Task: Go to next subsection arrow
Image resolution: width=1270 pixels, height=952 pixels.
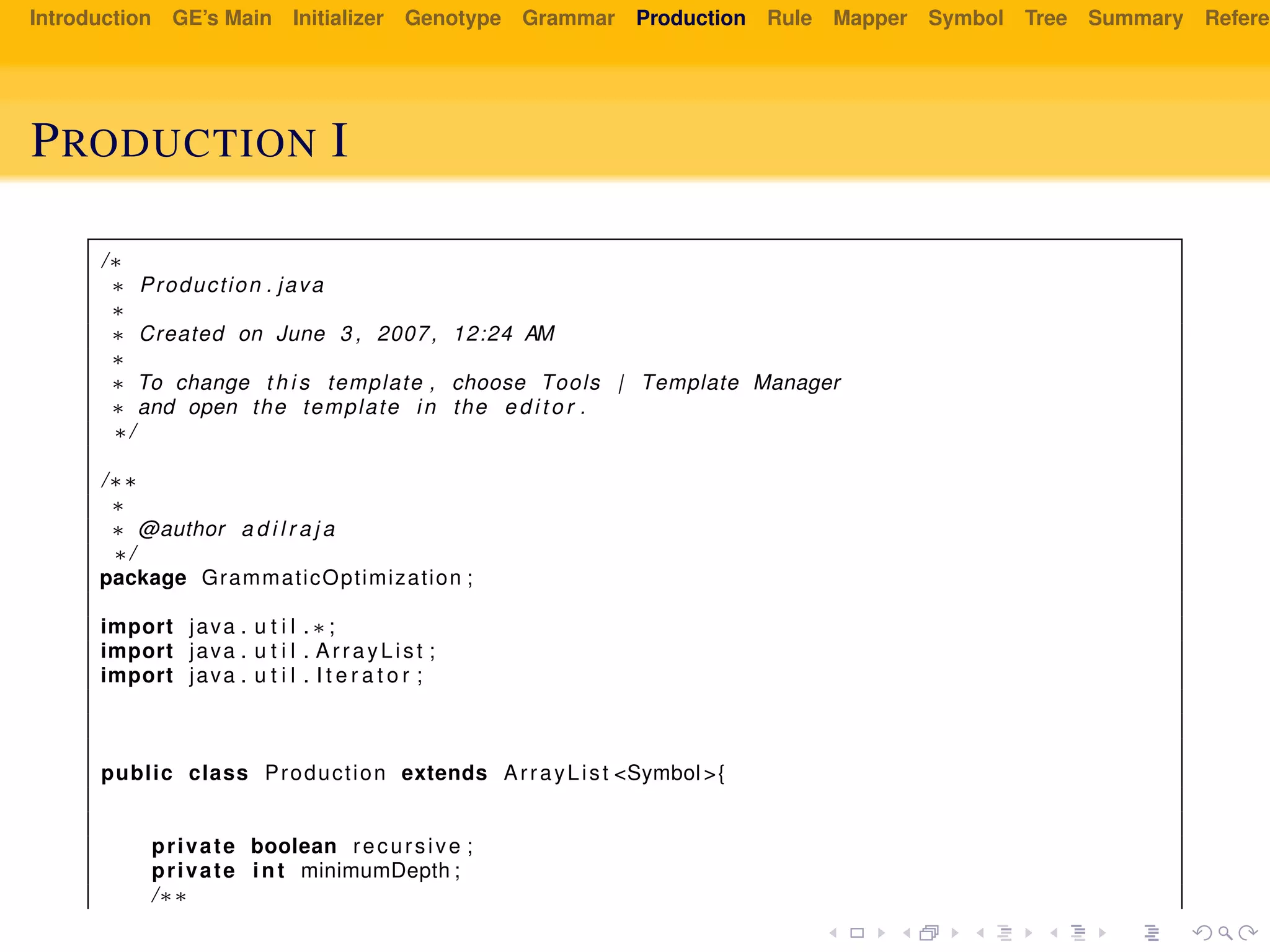Action: click(1028, 933)
